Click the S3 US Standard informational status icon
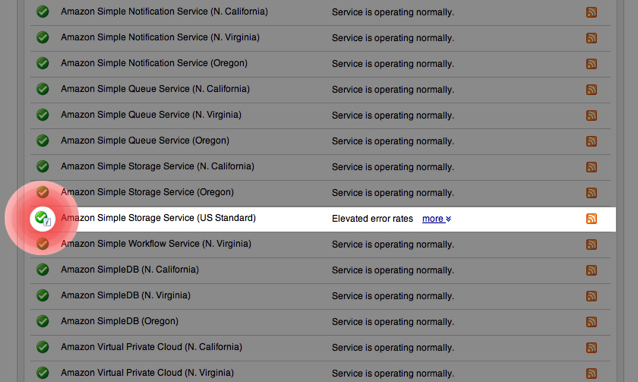Screen dimensions: 638x382 (x=42, y=218)
